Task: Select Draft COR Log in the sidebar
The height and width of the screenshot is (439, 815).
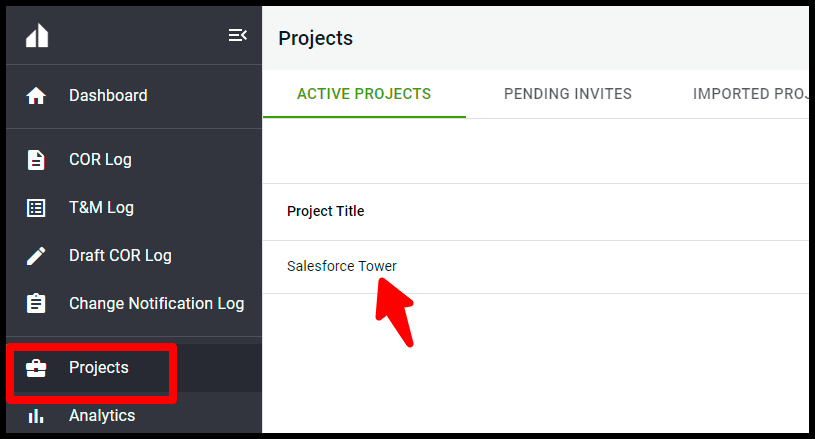Action: [120, 256]
